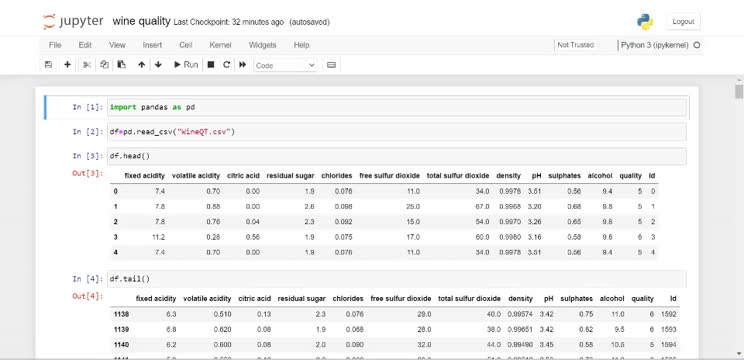
Task: Click the page vertical scrollbar thumb
Action: [x=739, y=91]
